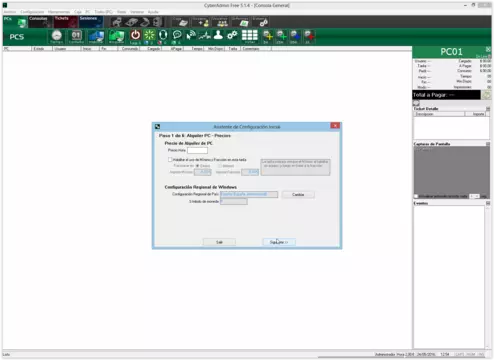The image size is (494, 360).
Task: Toggle the auto-refresh screenshot checkbox
Action: point(416,196)
